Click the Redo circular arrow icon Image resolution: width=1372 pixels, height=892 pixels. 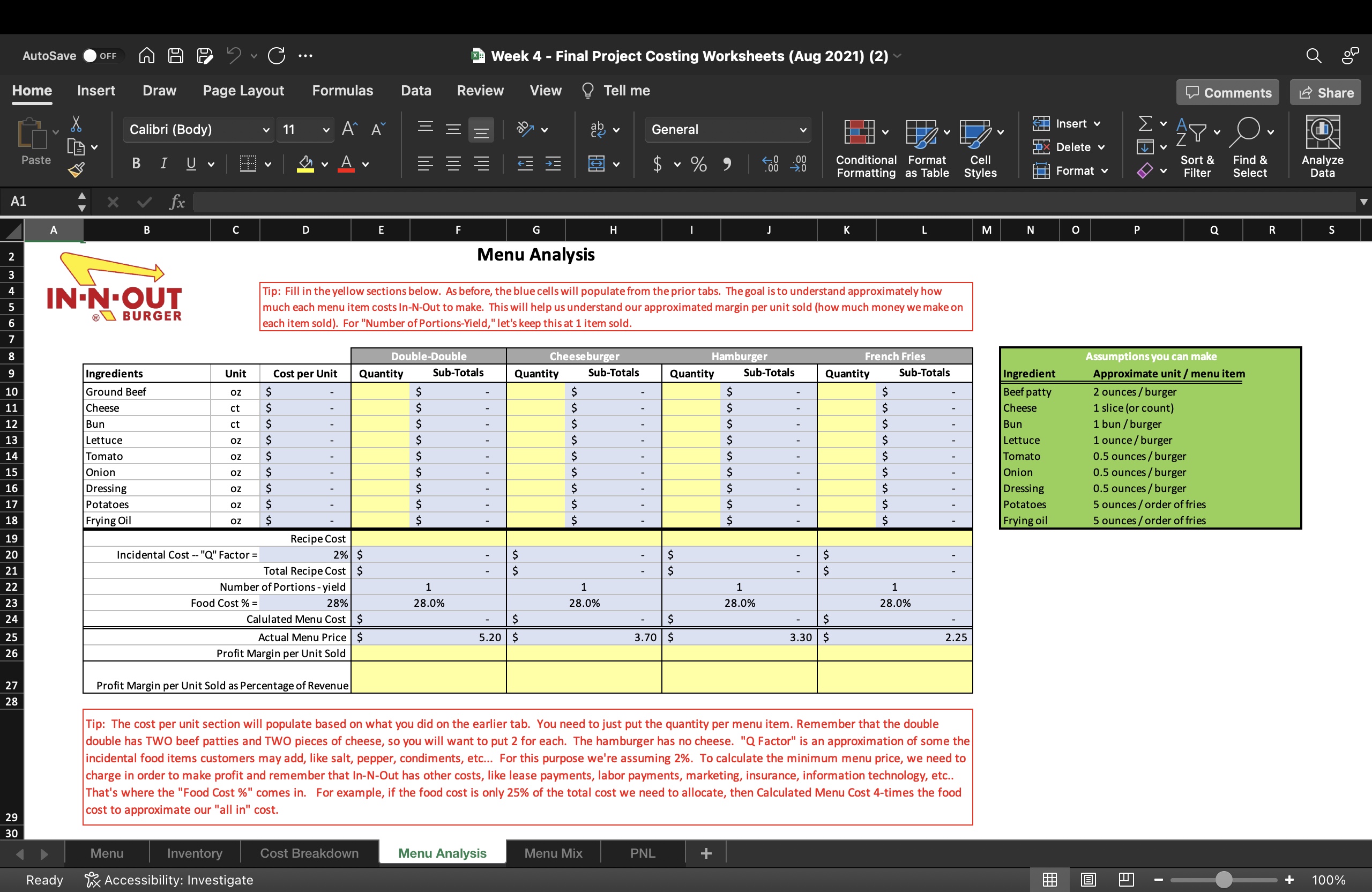(x=277, y=55)
